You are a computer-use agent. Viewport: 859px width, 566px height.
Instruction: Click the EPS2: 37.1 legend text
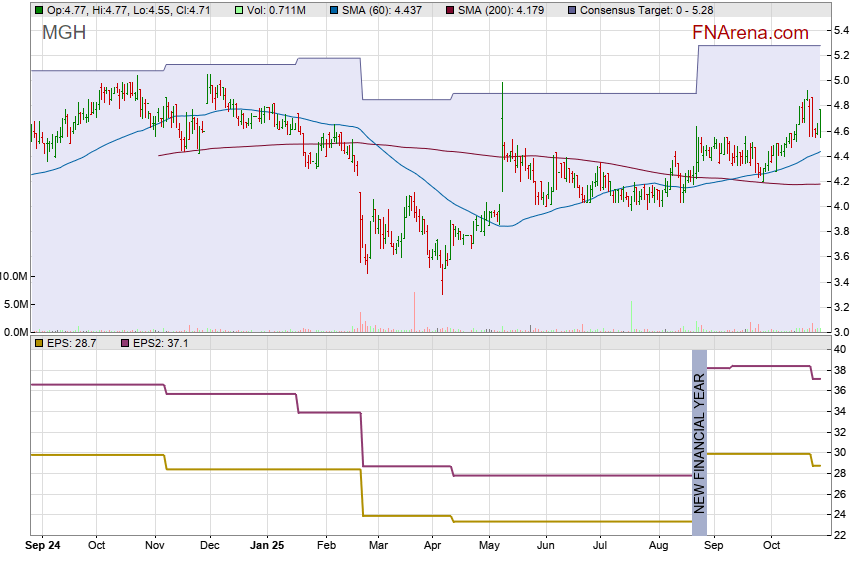point(161,343)
